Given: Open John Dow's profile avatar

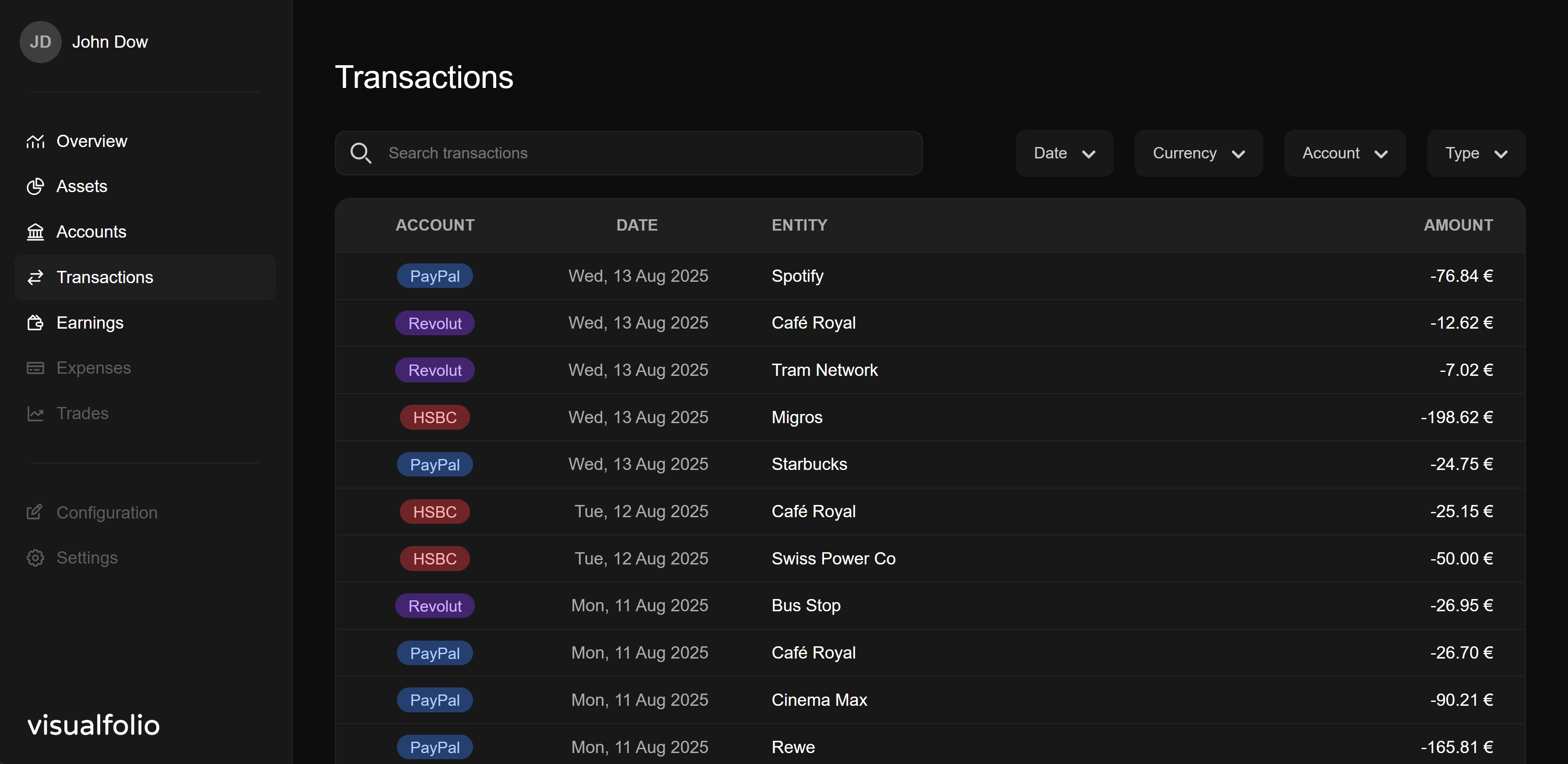Looking at the screenshot, I should [40, 42].
